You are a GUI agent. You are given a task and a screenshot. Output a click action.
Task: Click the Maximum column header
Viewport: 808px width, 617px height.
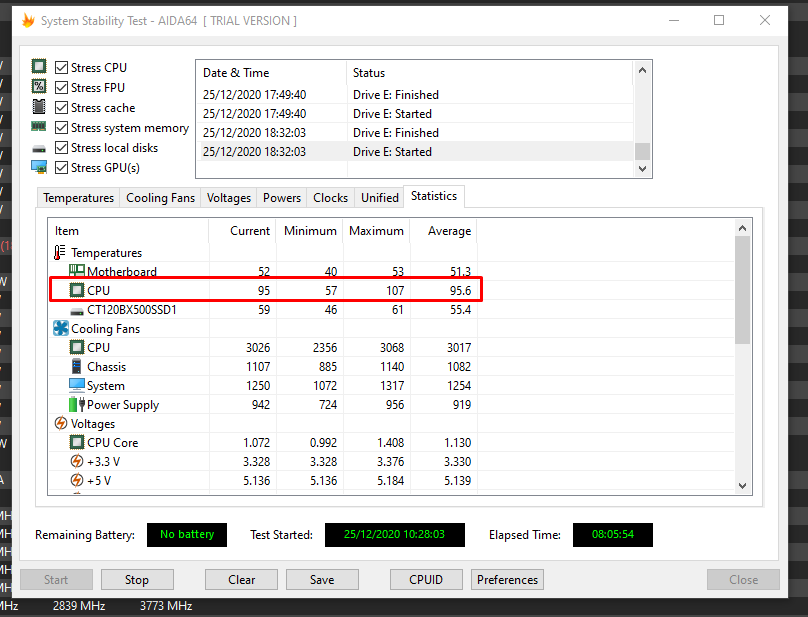[377, 231]
